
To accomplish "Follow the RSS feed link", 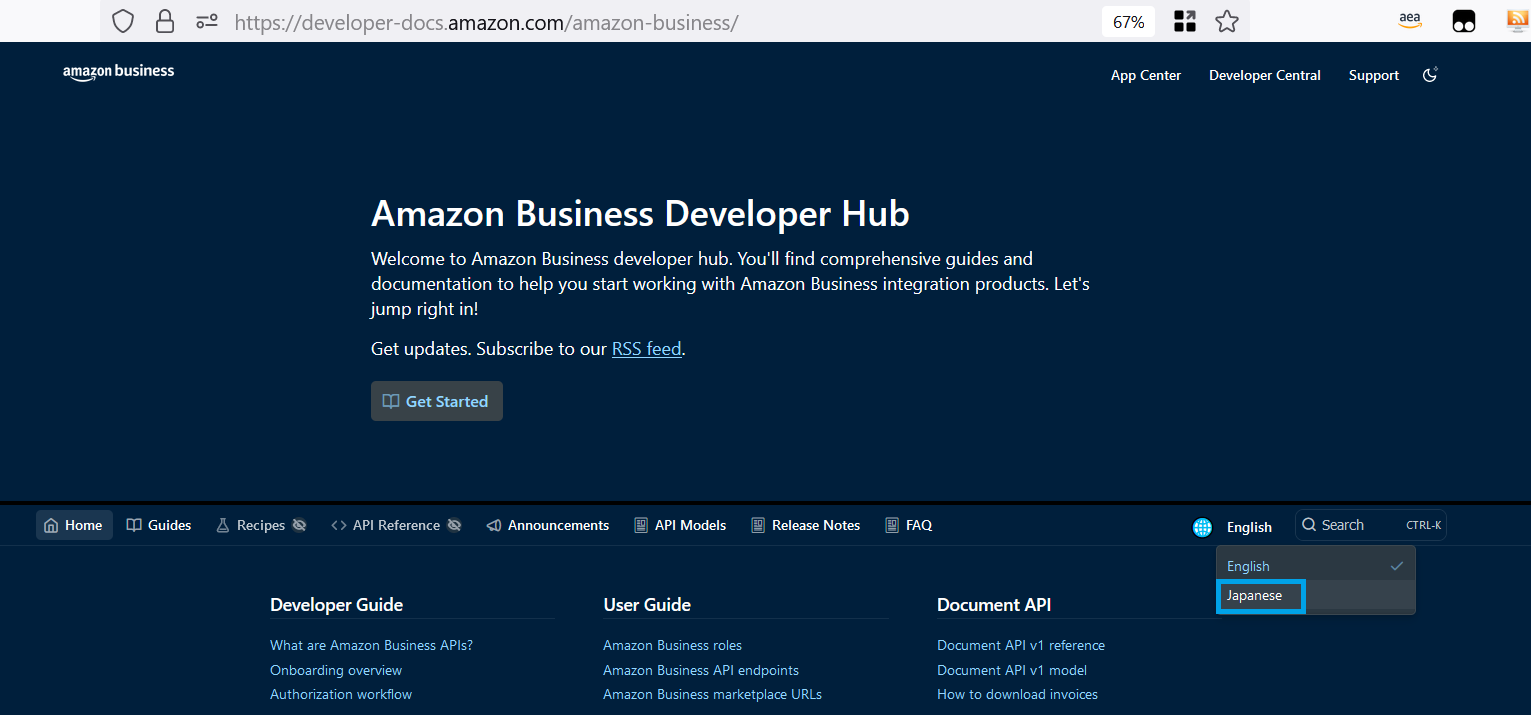I will [647, 349].
